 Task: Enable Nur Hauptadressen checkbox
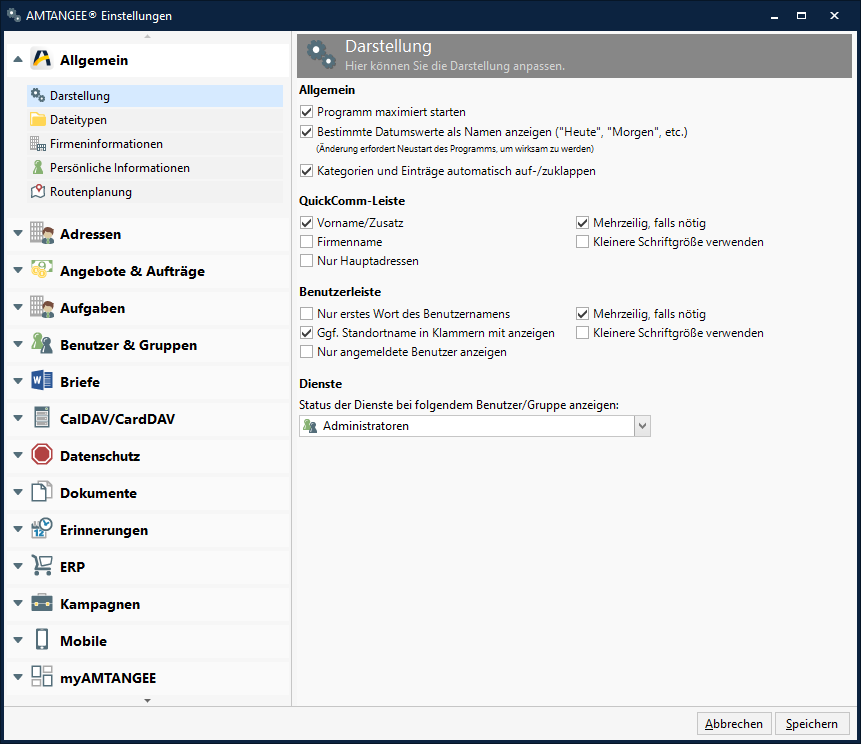click(306, 261)
